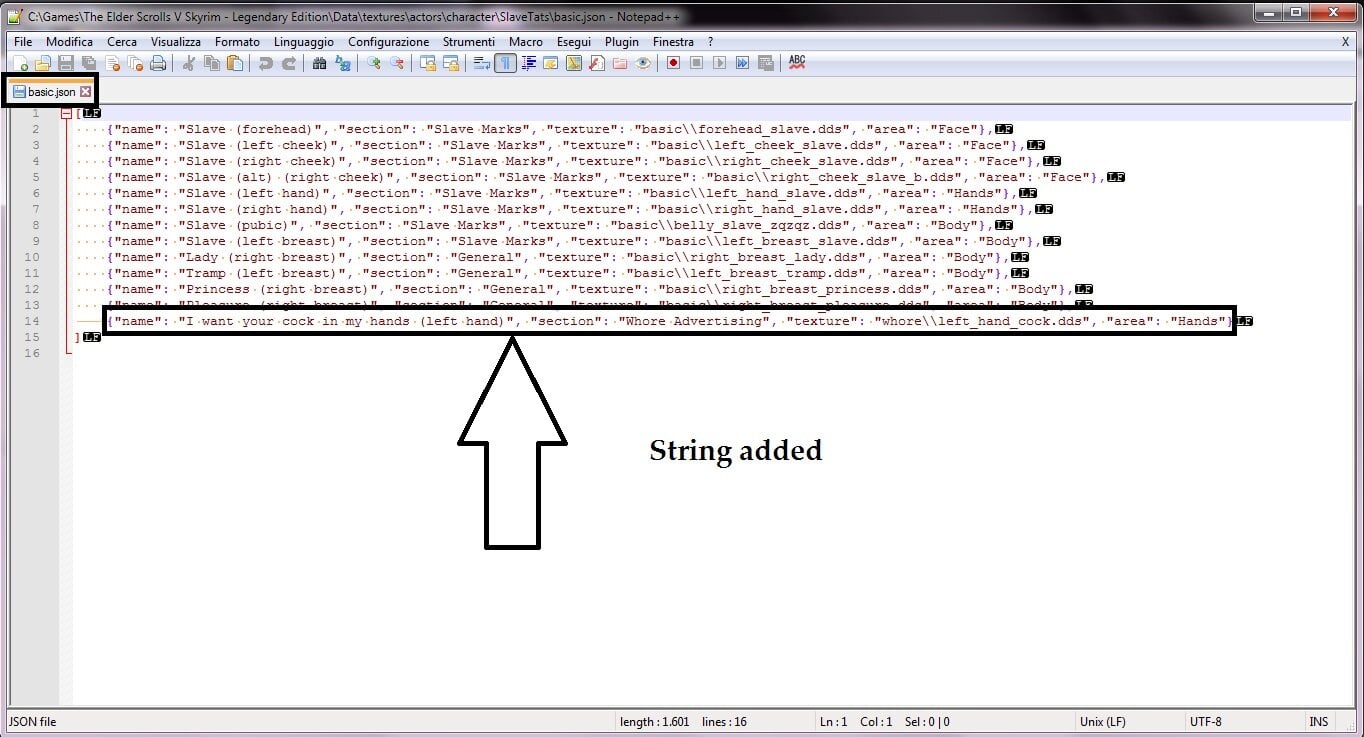This screenshot has width=1364, height=737.
Task: Click the Close All documents toolbar icon
Action: tap(135, 63)
